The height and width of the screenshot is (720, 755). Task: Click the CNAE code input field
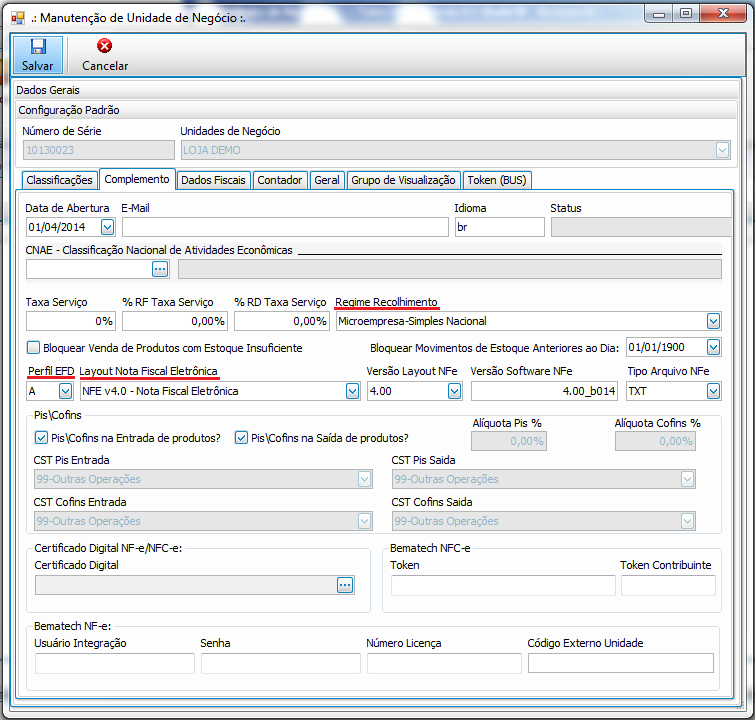(x=89, y=269)
